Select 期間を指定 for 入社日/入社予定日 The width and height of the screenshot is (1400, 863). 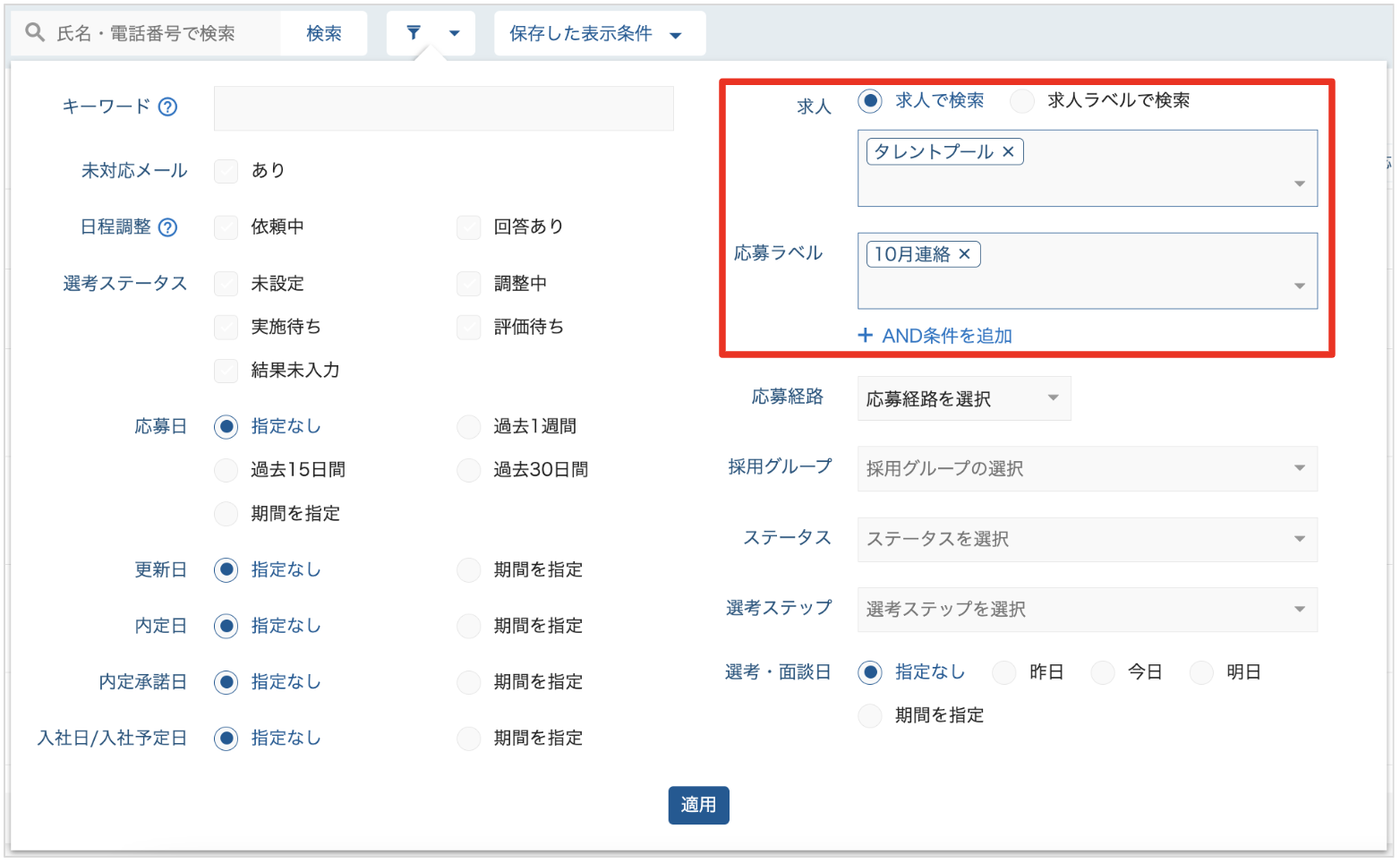point(469,739)
